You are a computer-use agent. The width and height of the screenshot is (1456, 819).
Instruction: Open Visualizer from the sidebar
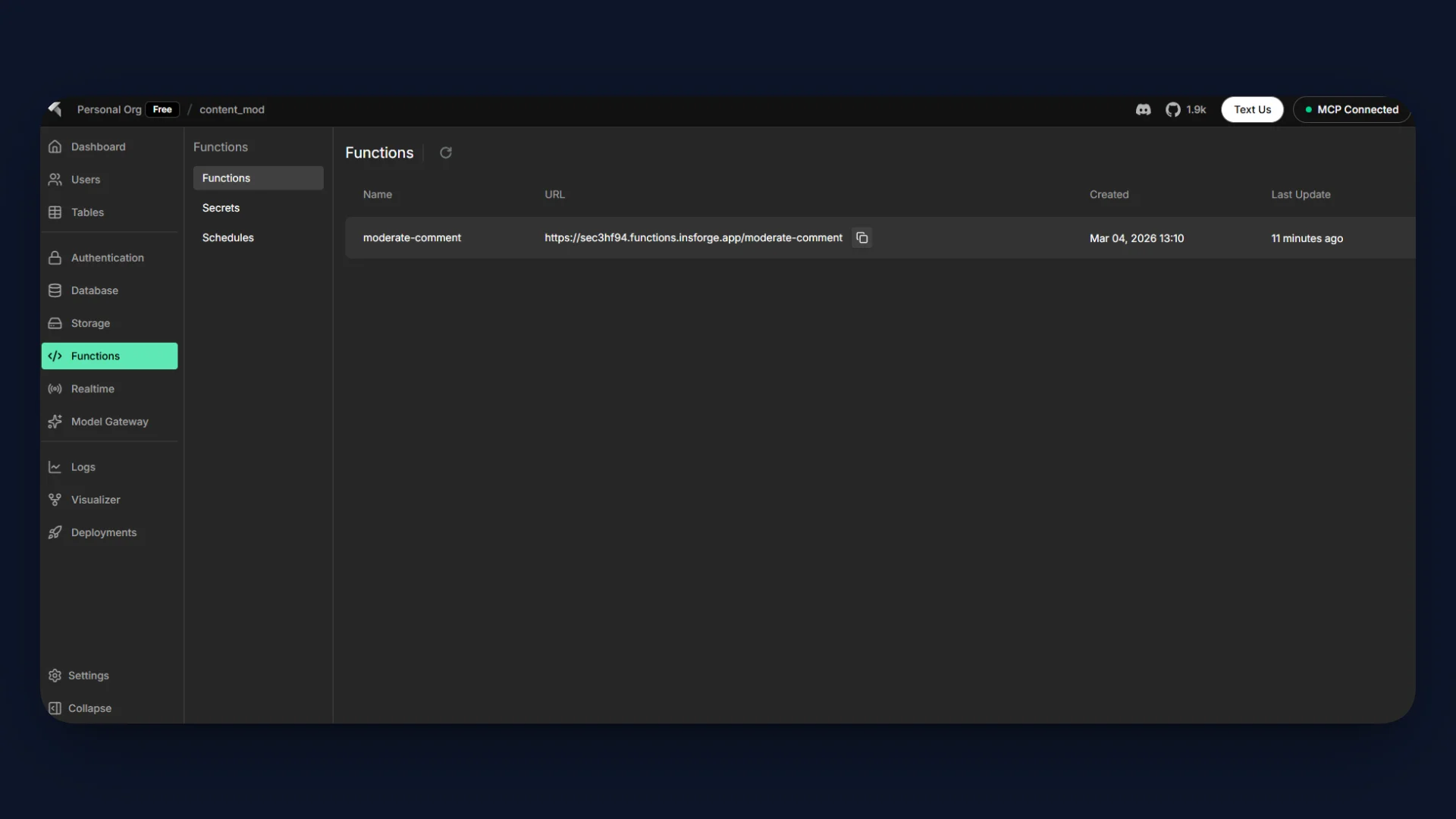click(96, 500)
